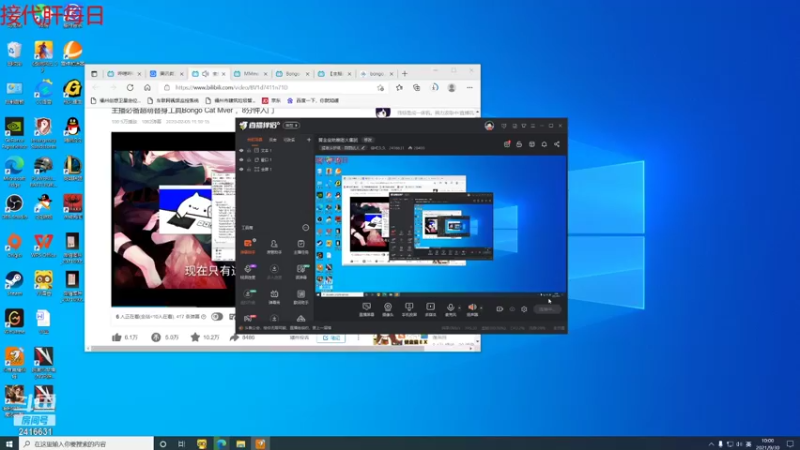Viewport: 800px width, 450px height.
Task: Mute the microphone in streaming app
Action: click(451, 308)
